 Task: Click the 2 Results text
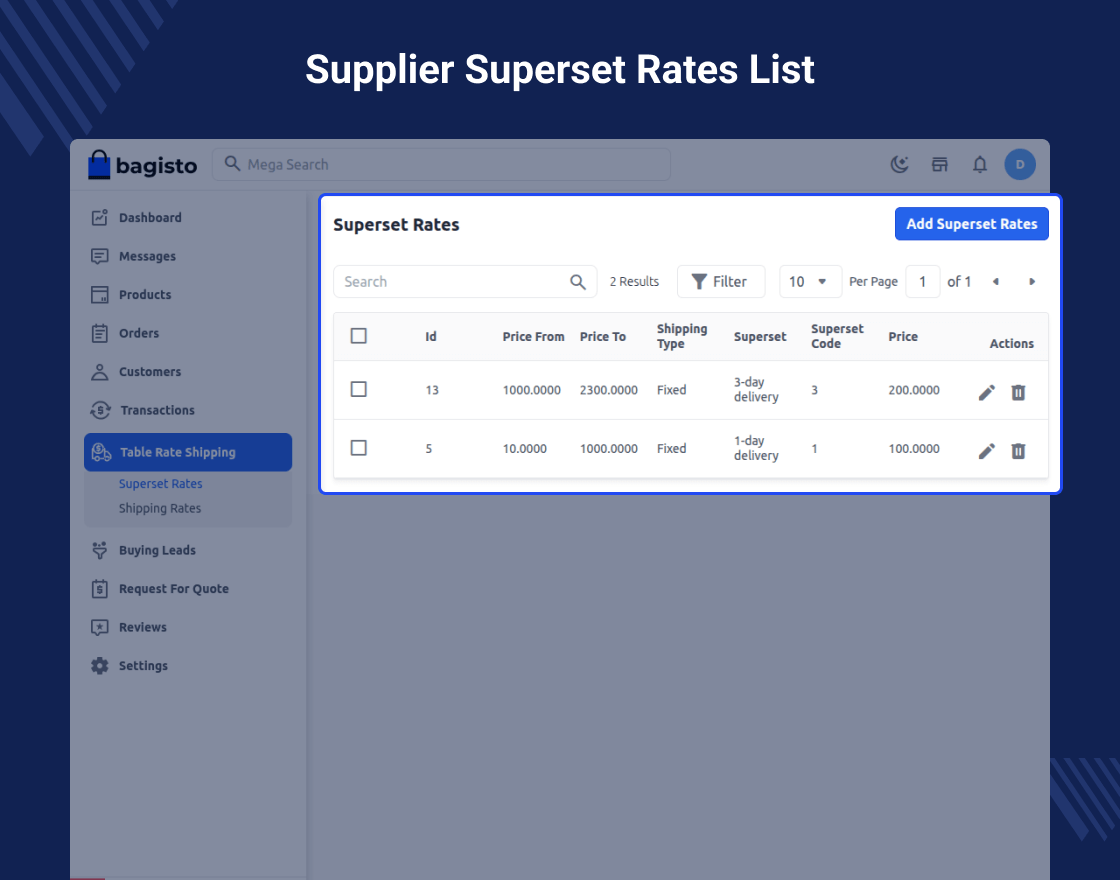634,281
